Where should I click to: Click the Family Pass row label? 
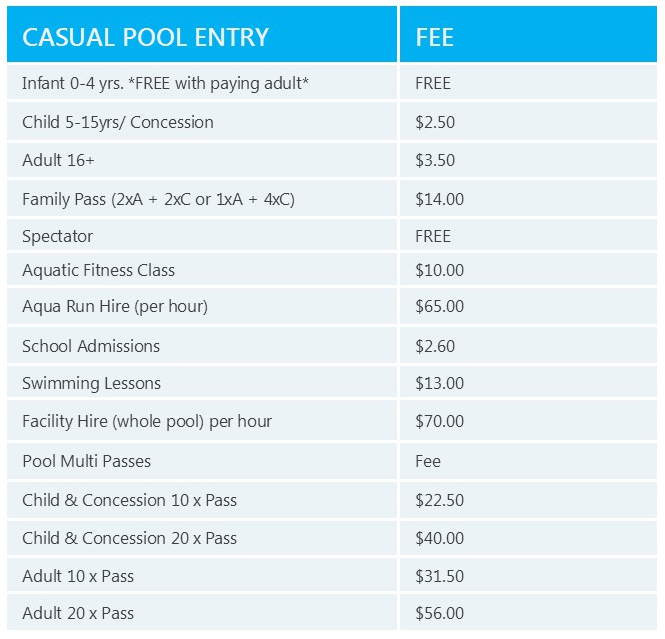(x=158, y=199)
